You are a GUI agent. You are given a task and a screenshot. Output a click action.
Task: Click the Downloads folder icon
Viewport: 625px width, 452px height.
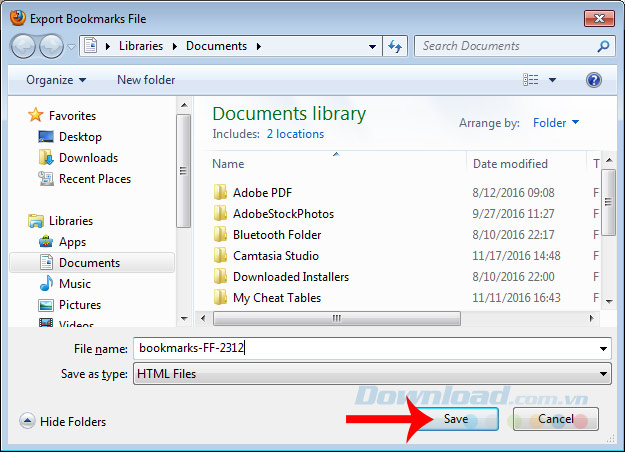(x=46, y=157)
